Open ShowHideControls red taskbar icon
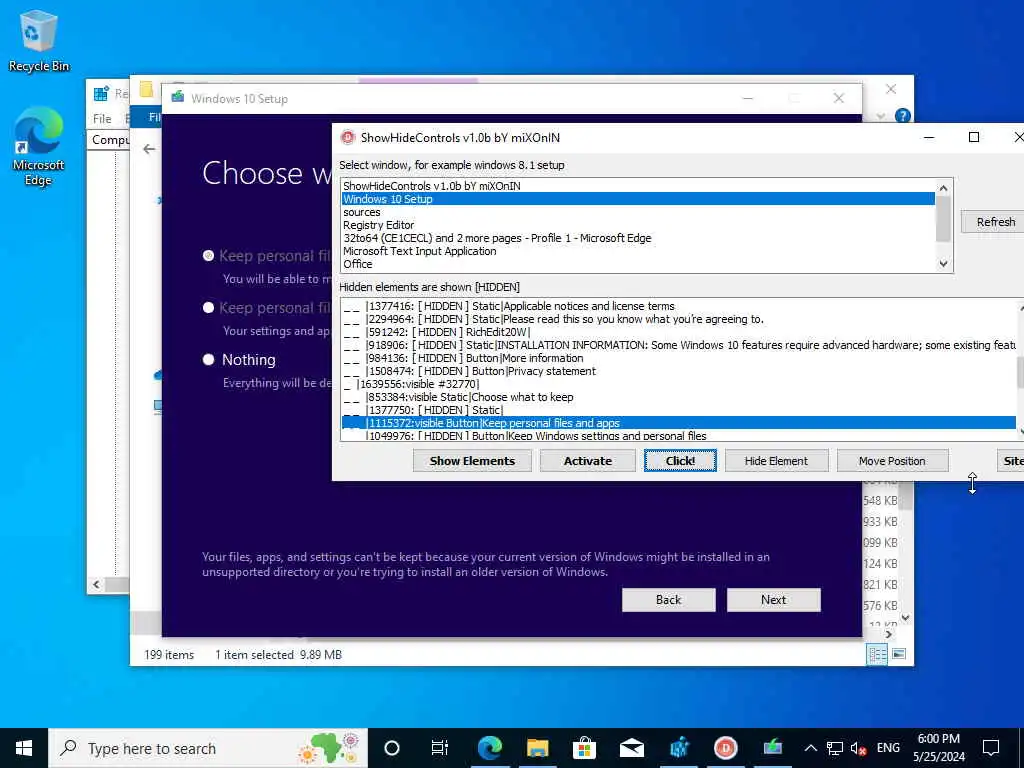Screen dimensions: 1024x768 (x=726, y=748)
